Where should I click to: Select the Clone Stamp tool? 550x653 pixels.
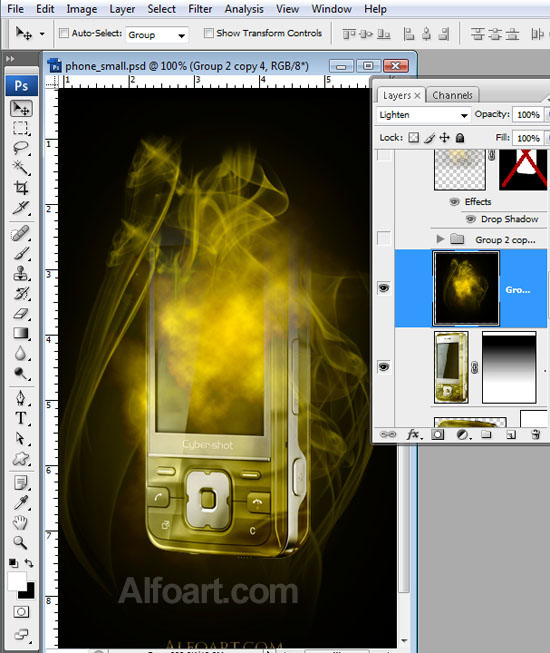21,273
